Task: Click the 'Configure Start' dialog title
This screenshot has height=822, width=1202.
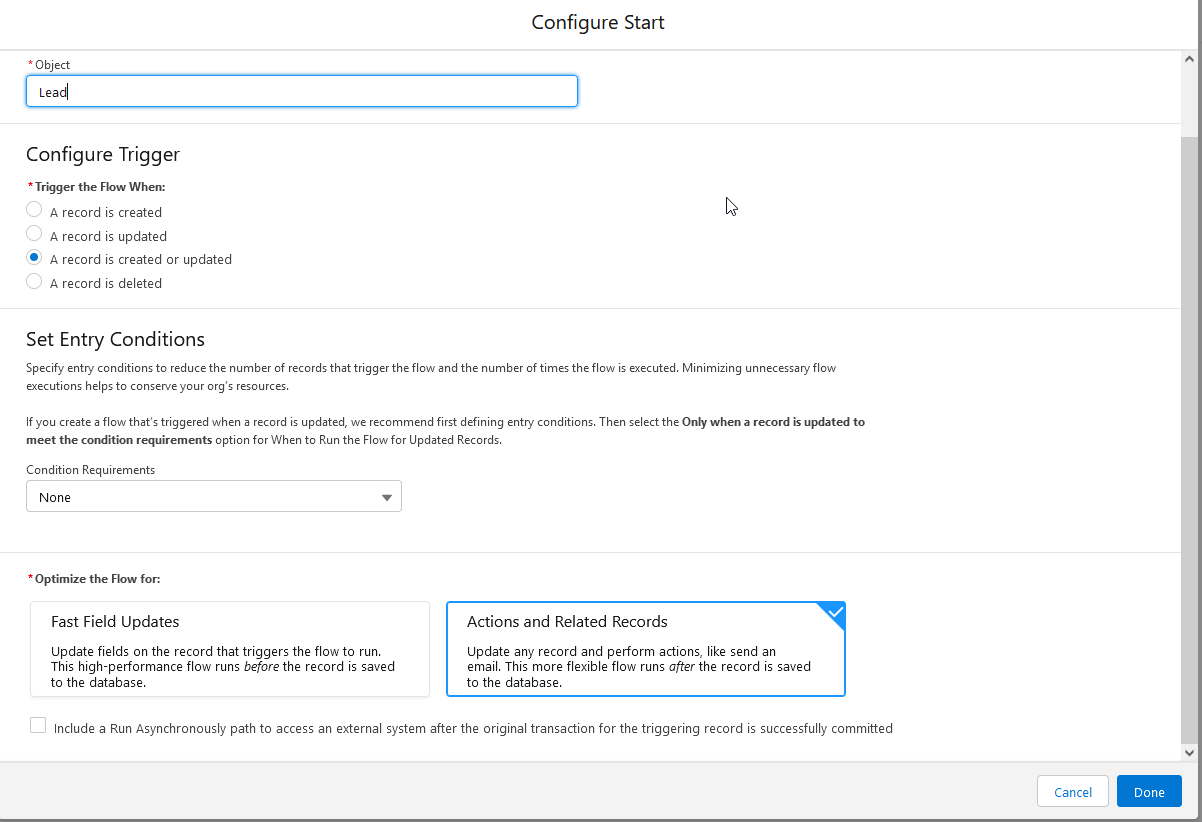Action: pyautogui.click(x=598, y=23)
